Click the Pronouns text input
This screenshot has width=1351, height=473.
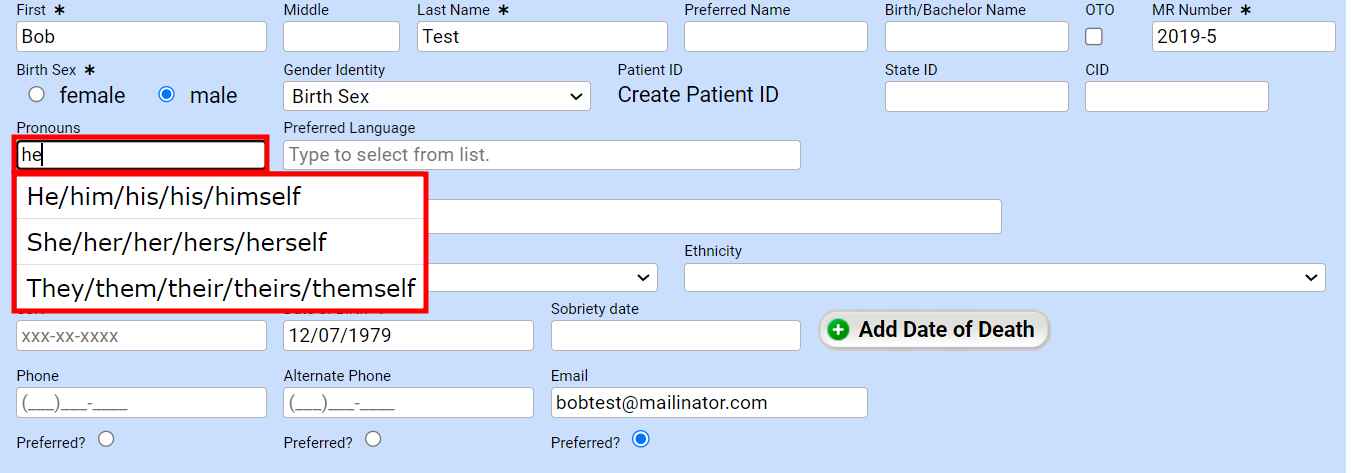click(141, 155)
